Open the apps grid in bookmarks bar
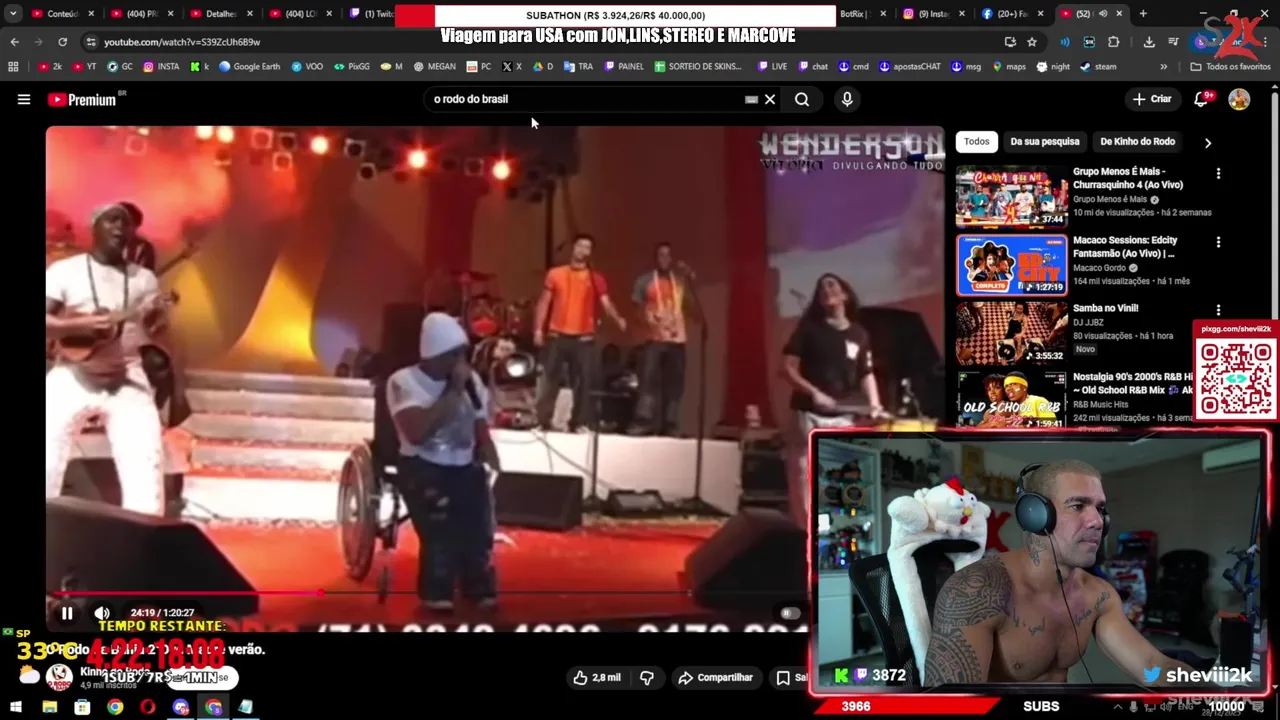This screenshot has height=720, width=1280. click(13, 67)
